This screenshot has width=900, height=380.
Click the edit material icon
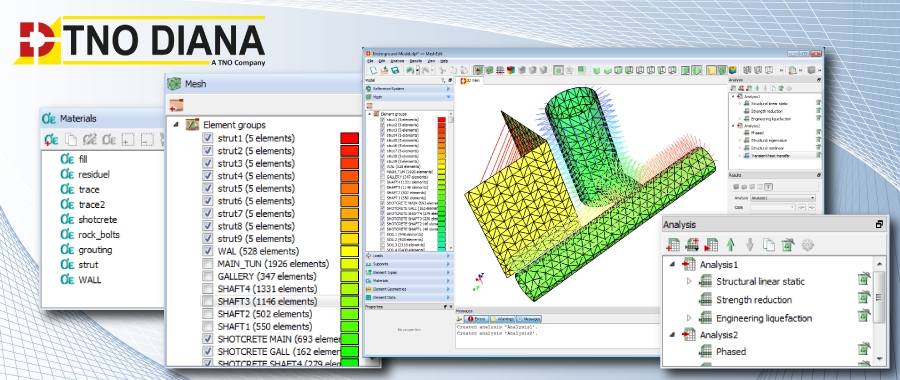click(x=90, y=139)
